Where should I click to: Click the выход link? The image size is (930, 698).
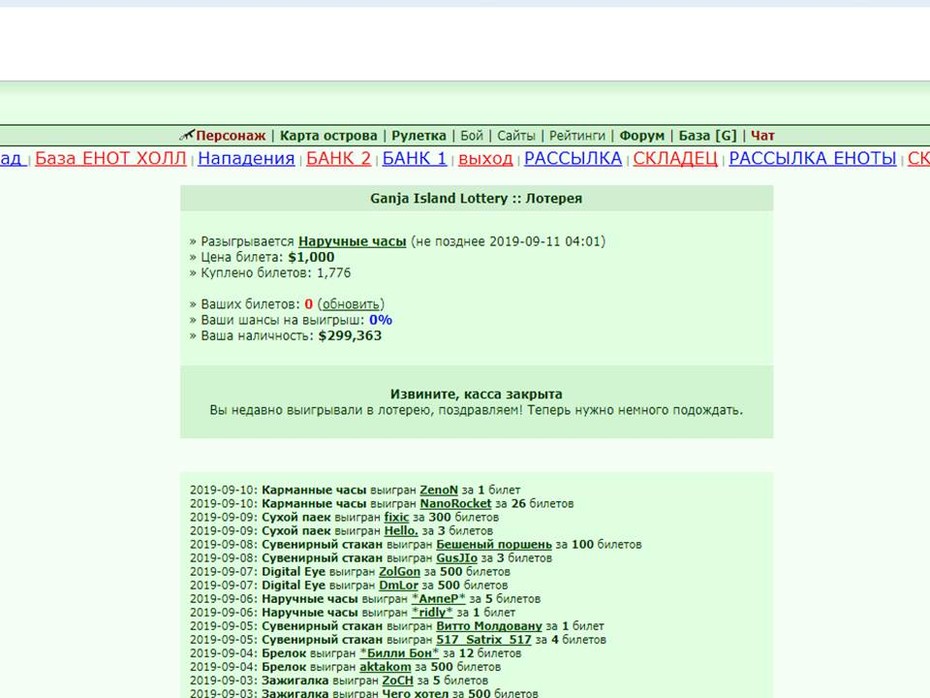pyautogui.click(x=485, y=158)
